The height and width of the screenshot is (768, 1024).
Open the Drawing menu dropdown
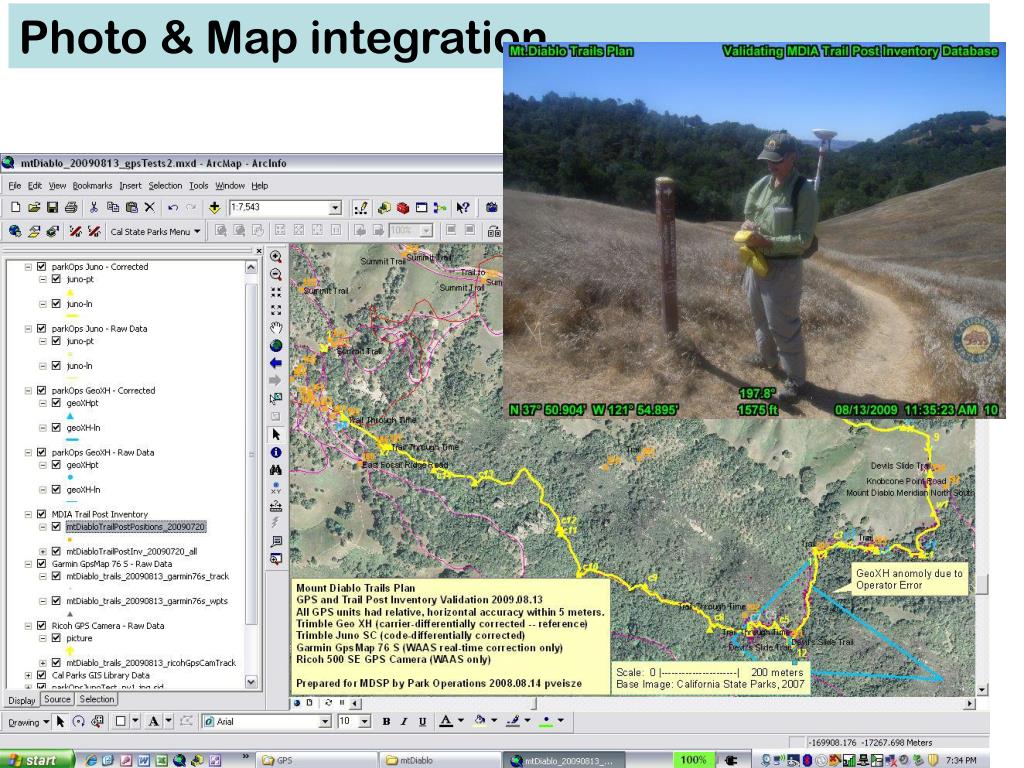tap(28, 722)
